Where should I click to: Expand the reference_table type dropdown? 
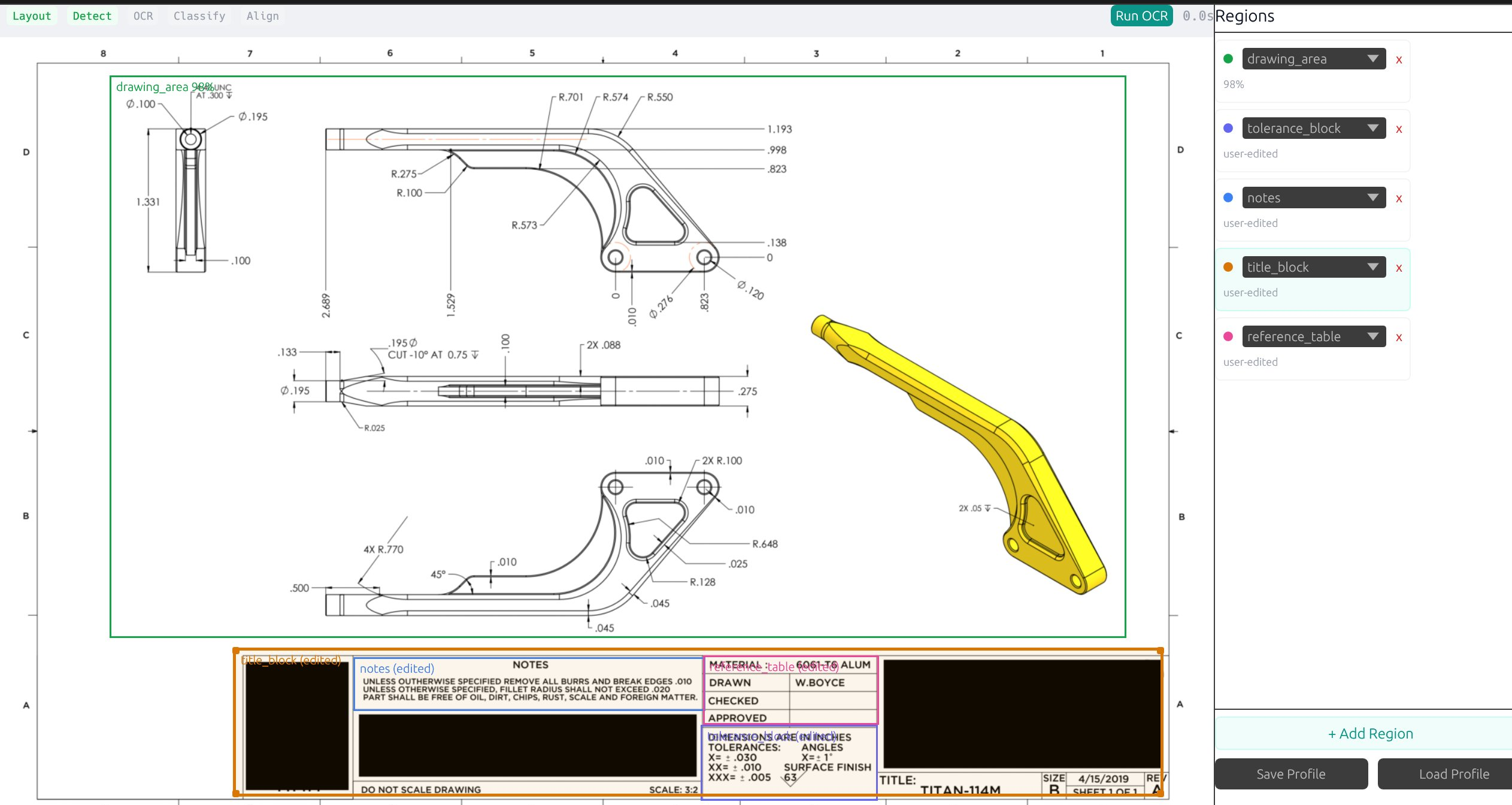click(1313, 336)
